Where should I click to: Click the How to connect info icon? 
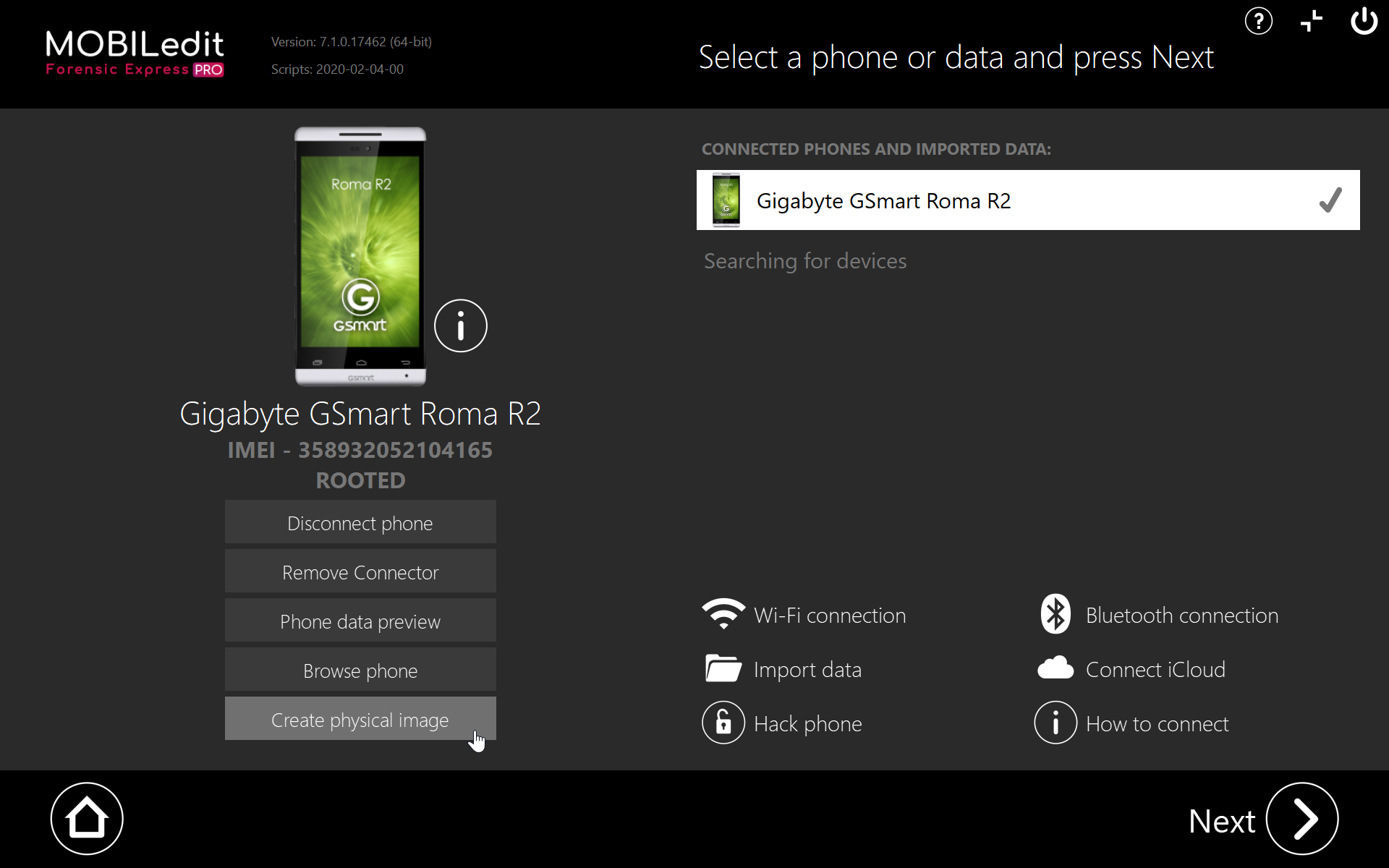(1055, 723)
